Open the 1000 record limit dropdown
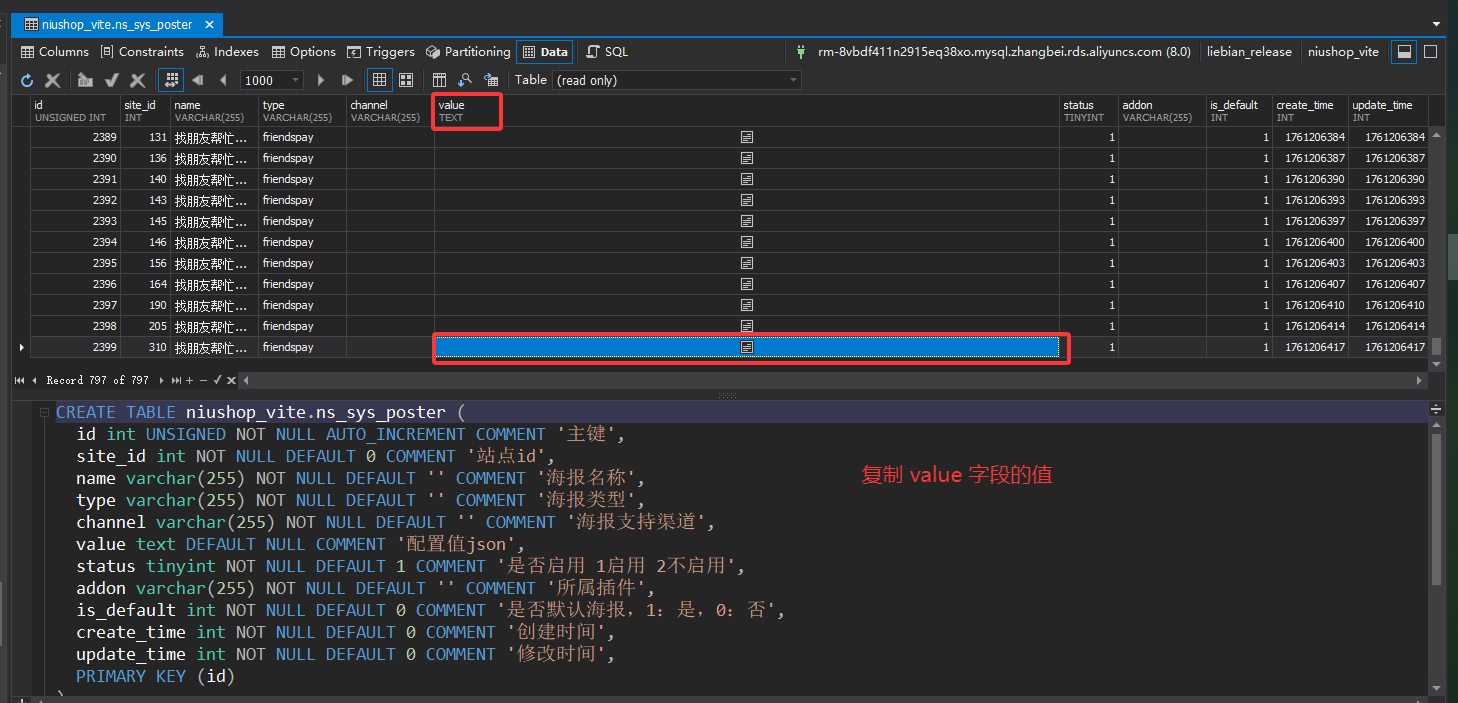This screenshot has height=703, width=1458. pos(296,80)
